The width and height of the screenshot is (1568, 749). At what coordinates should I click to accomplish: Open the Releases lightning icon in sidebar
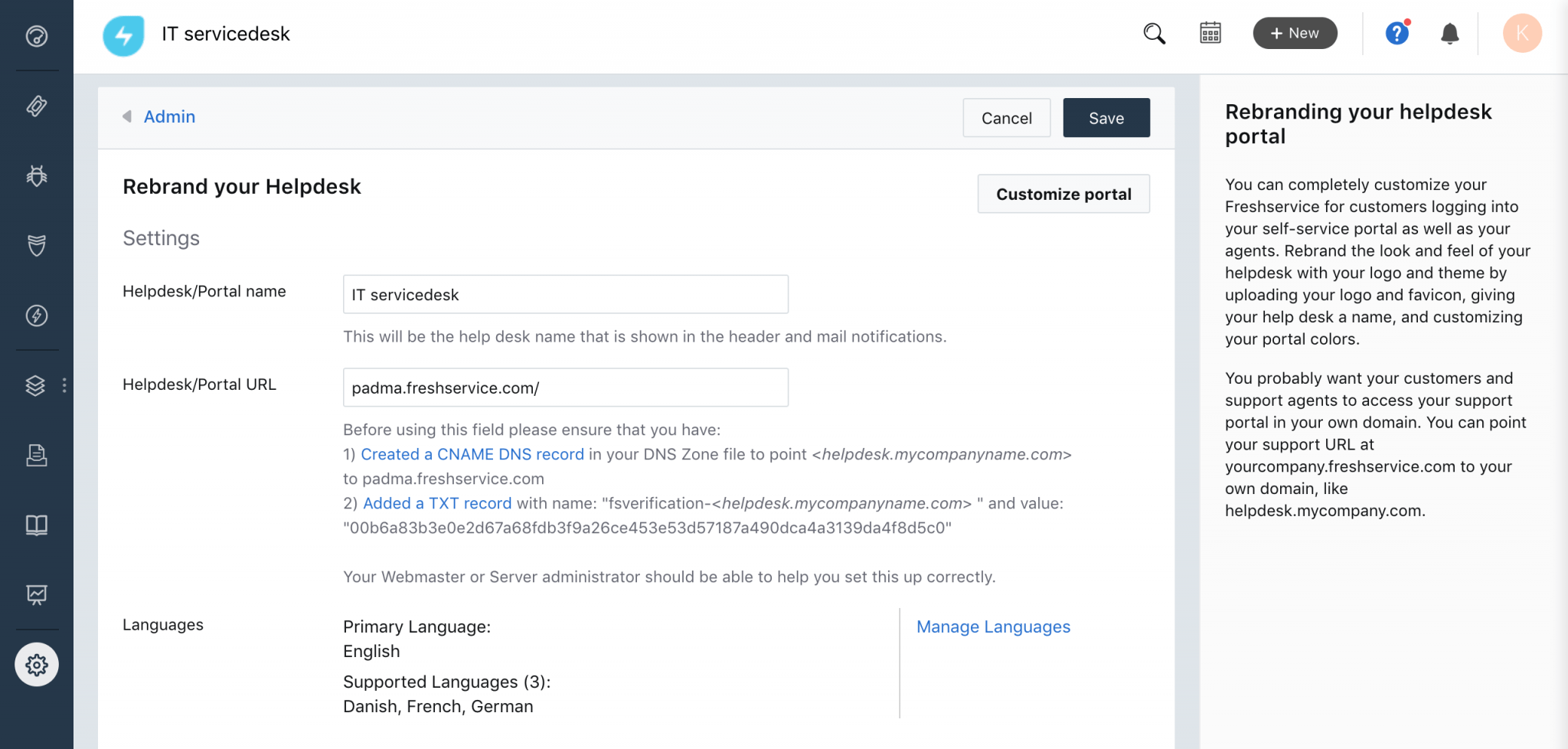click(x=37, y=316)
